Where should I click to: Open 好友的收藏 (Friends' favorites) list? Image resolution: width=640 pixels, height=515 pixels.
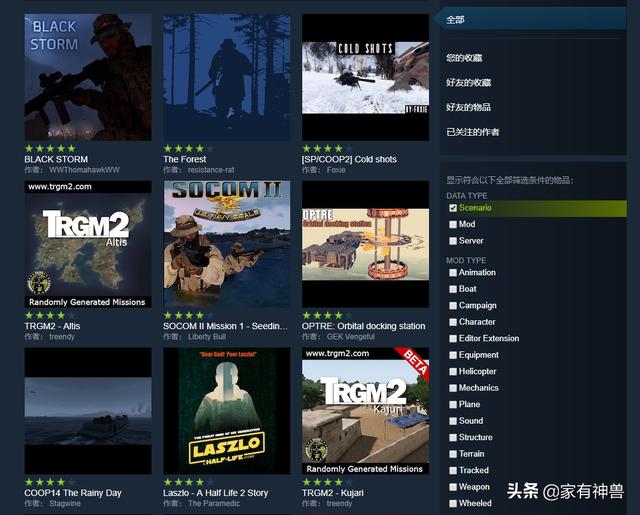[x=468, y=83]
